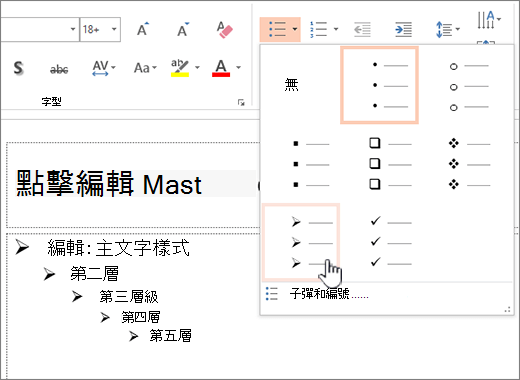The image size is (520, 380).
Task: Click 編輯: 主文字樣式 text line
Action: coord(118,248)
